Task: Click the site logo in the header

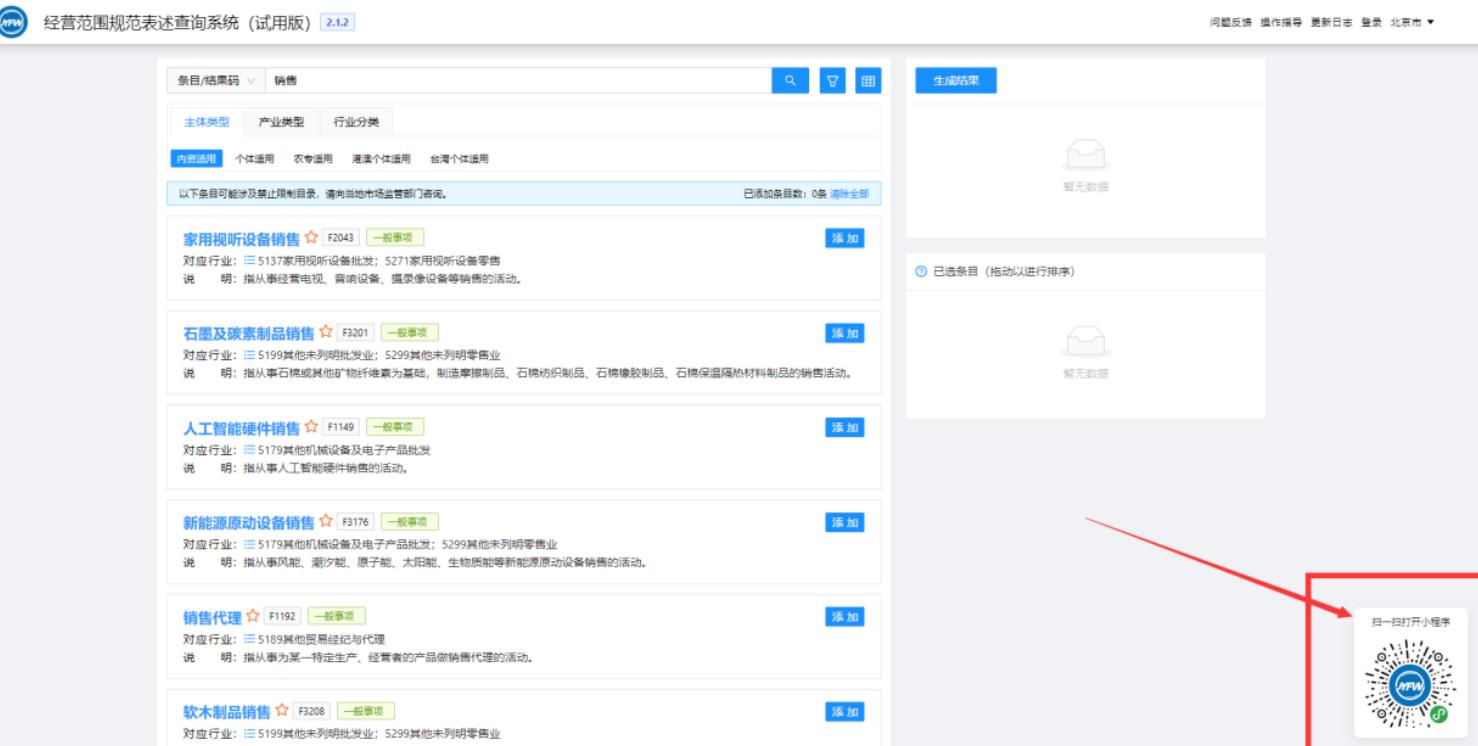Action: tap(15, 23)
